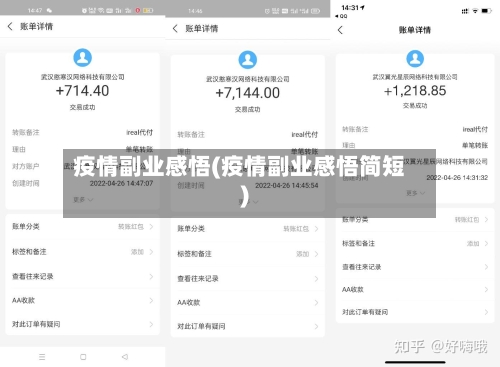Tap Android menu navigation button

pos(42,357)
